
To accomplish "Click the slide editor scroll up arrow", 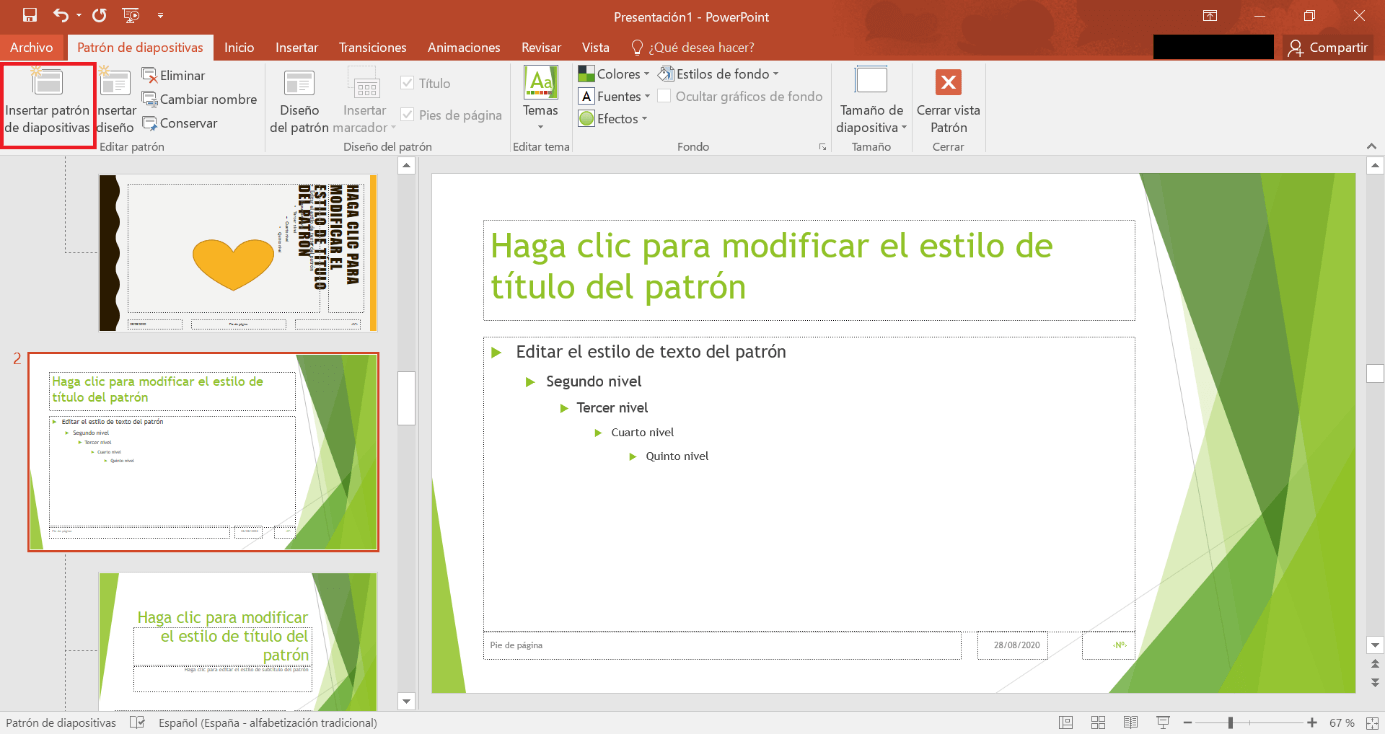I will click(1375, 166).
